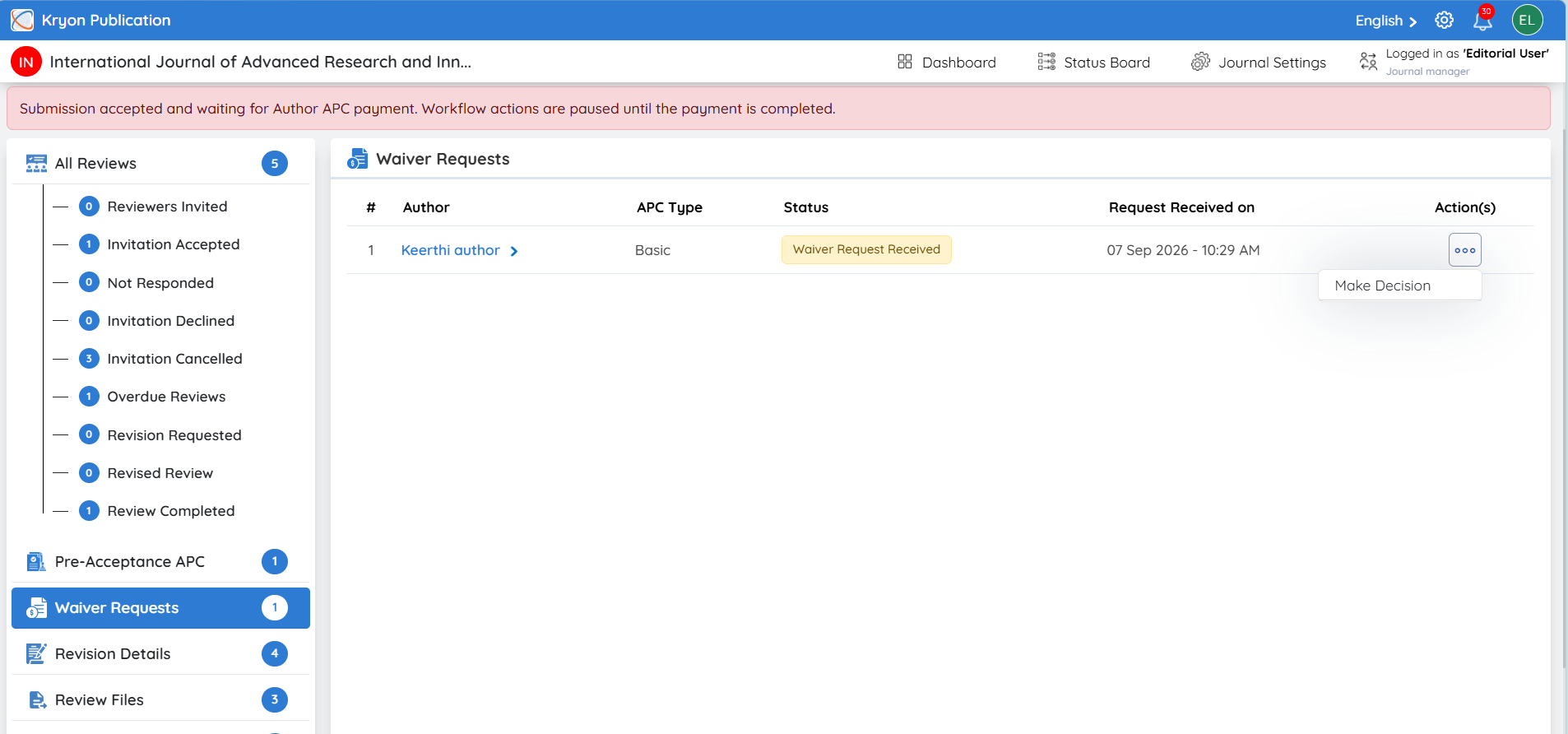Select Not Responded in the sidebar
The width and height of the screenshot is (1568, 734).
pos(160,283)
